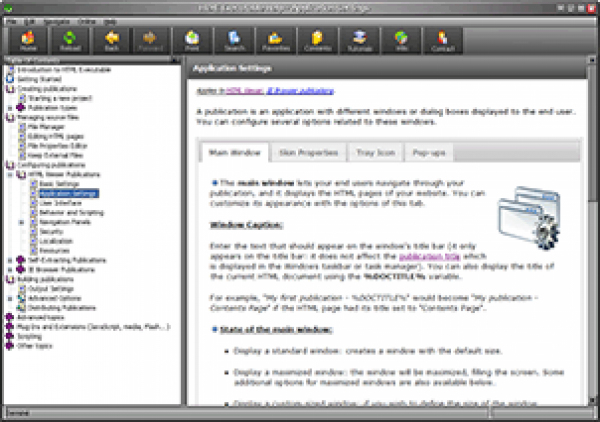Select the Creating publications topic
Viewport: 600px width, 422px height.
[47, 89]
